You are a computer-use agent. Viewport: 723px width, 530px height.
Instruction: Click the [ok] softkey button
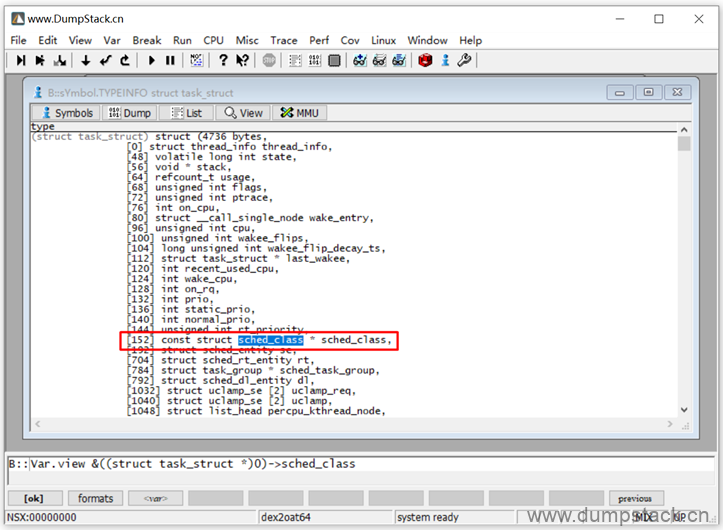click(x=35, y=498)
